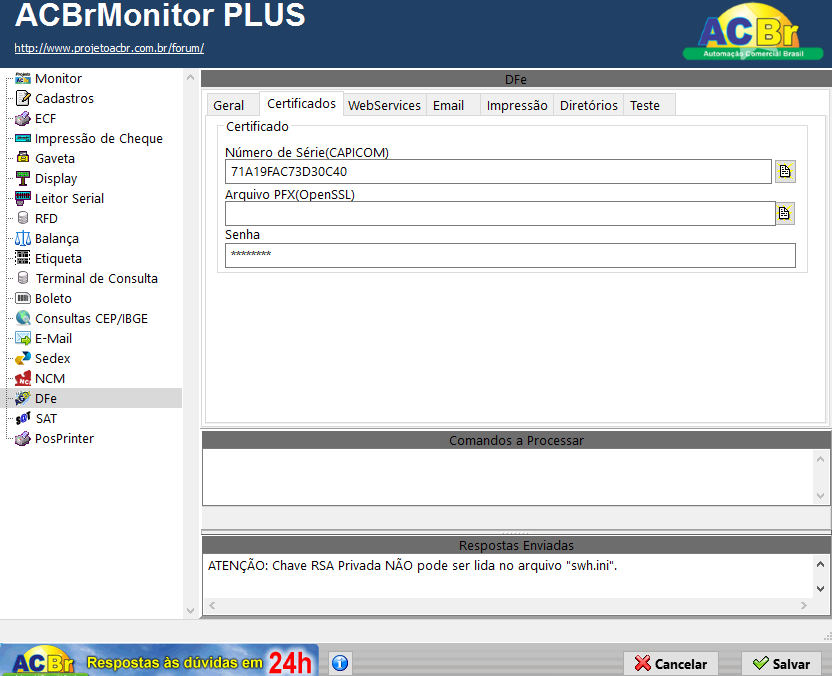Focus the Arquivo PFX field

[x=500, y=213]
